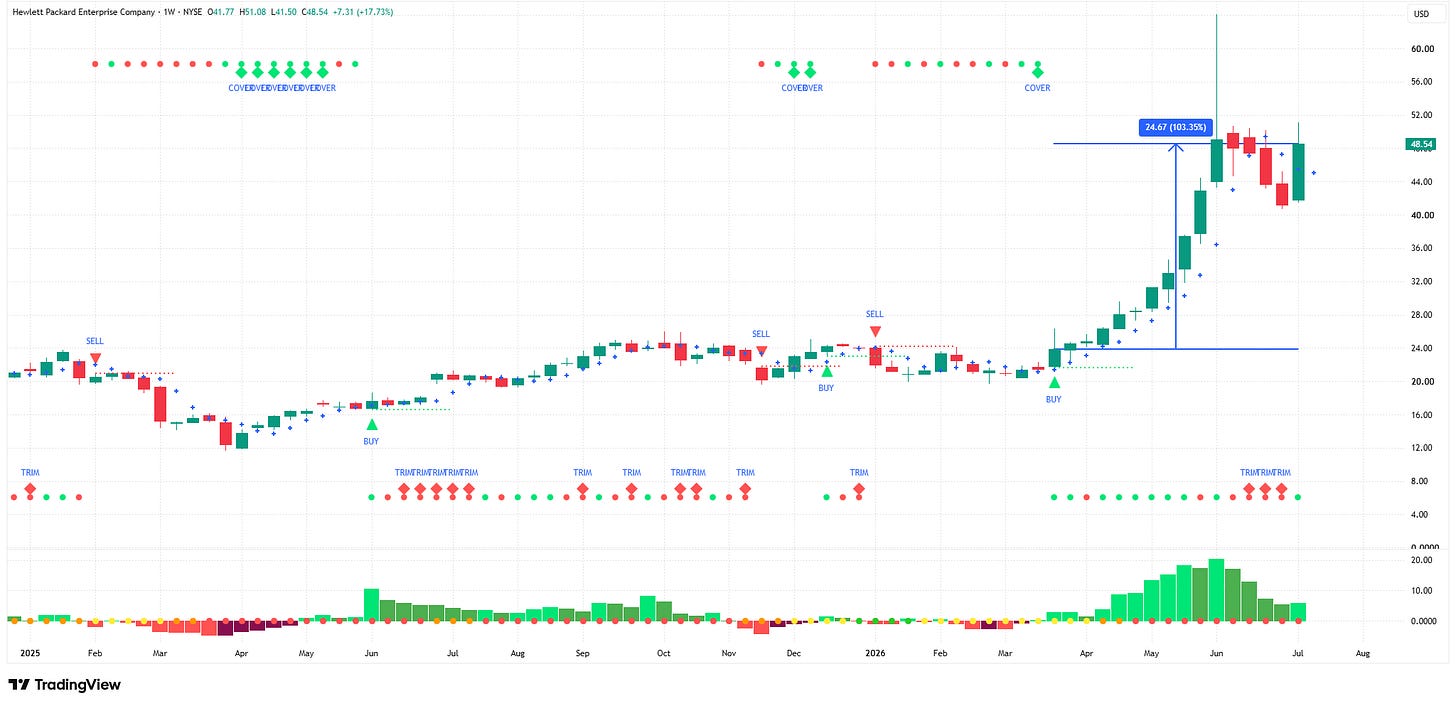
Task: Click the 28.00 price axis label
Action: (x=1424, y=315)
